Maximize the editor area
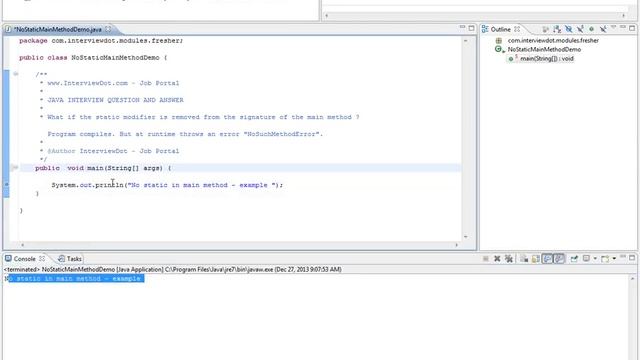Screen dimensions: 640x360 pyautogui.click(x=471, y=28)
